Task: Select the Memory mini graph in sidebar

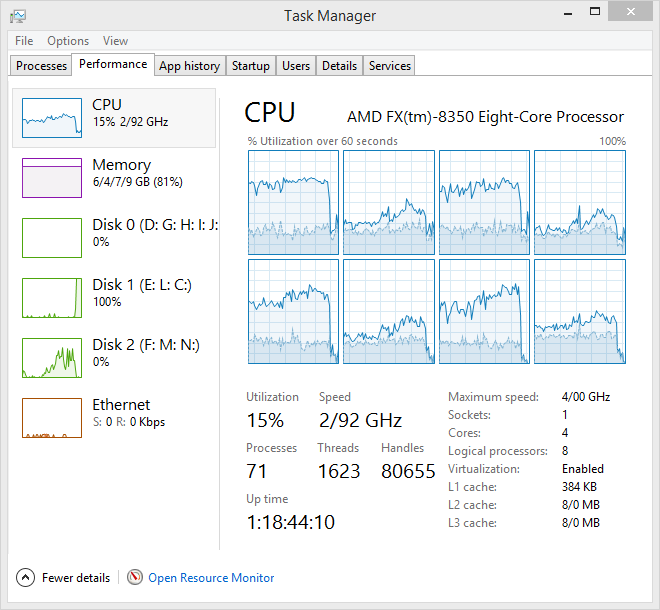Action: tap(52, 178)
